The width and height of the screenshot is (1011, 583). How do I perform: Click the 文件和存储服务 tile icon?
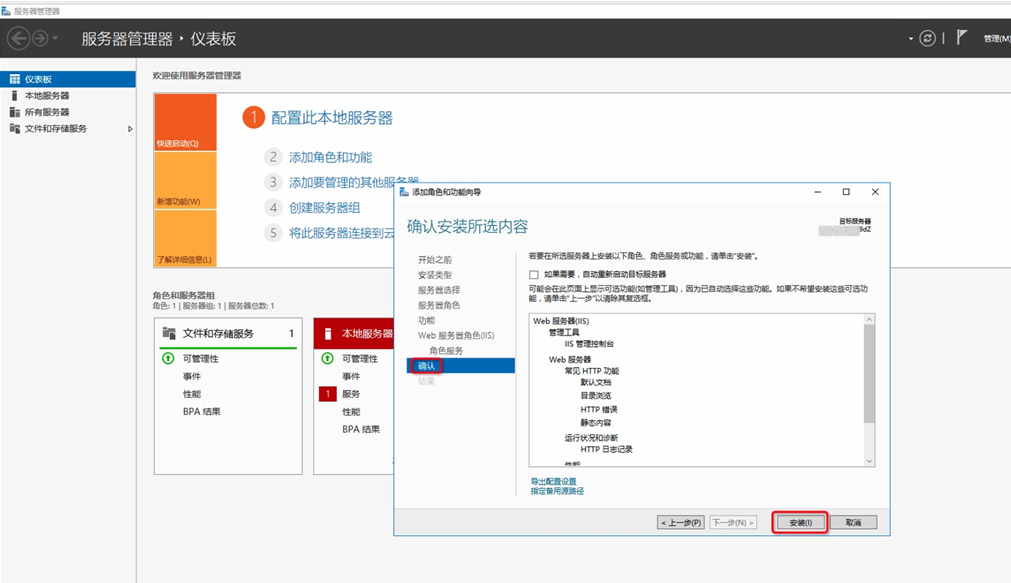[x=169, y=333]
